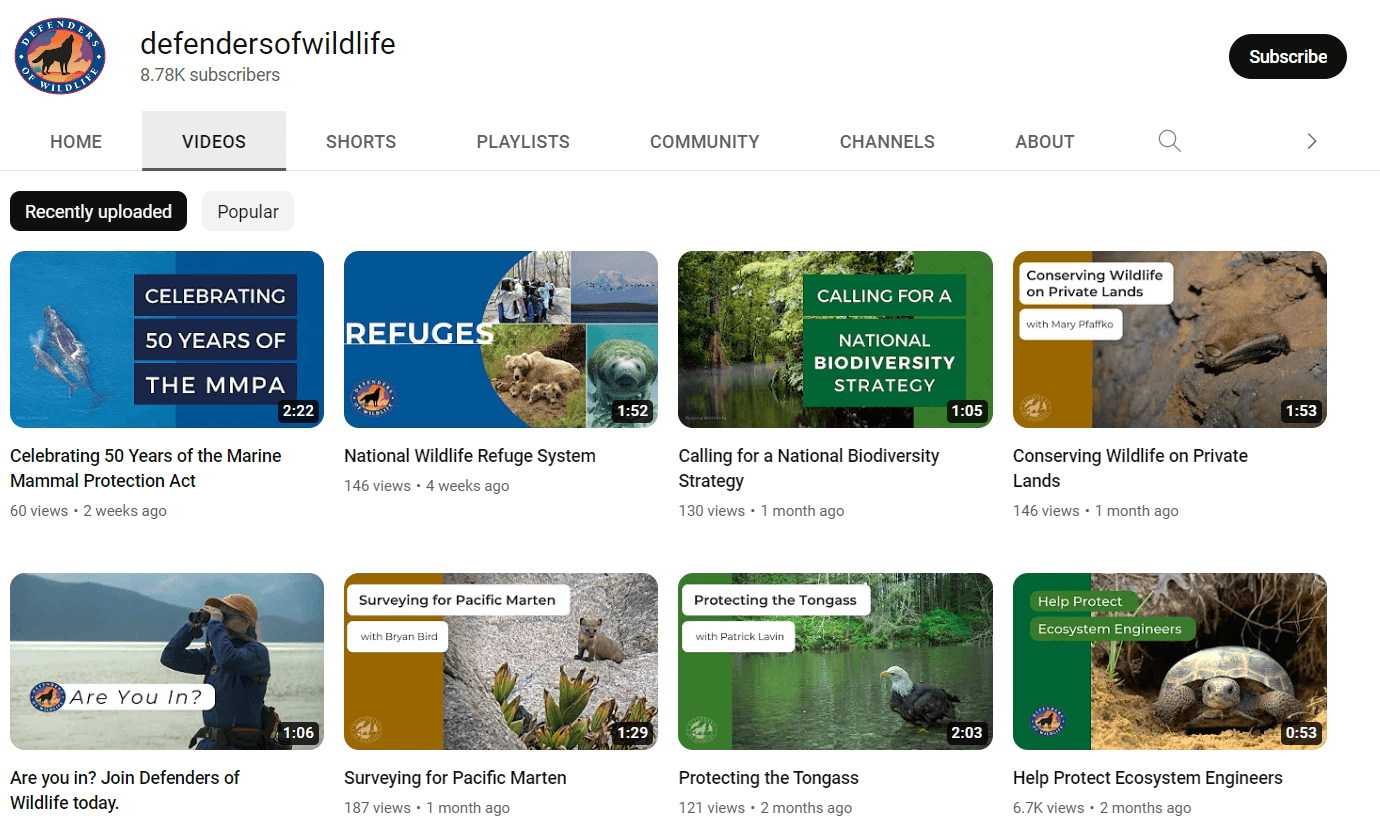Screen dimensions: 1380x826
Task: Click title 'Celebrating 50 Years of the Marine Mammal Protection Act'
Action: pyautogui.click(x=146, y=468)
